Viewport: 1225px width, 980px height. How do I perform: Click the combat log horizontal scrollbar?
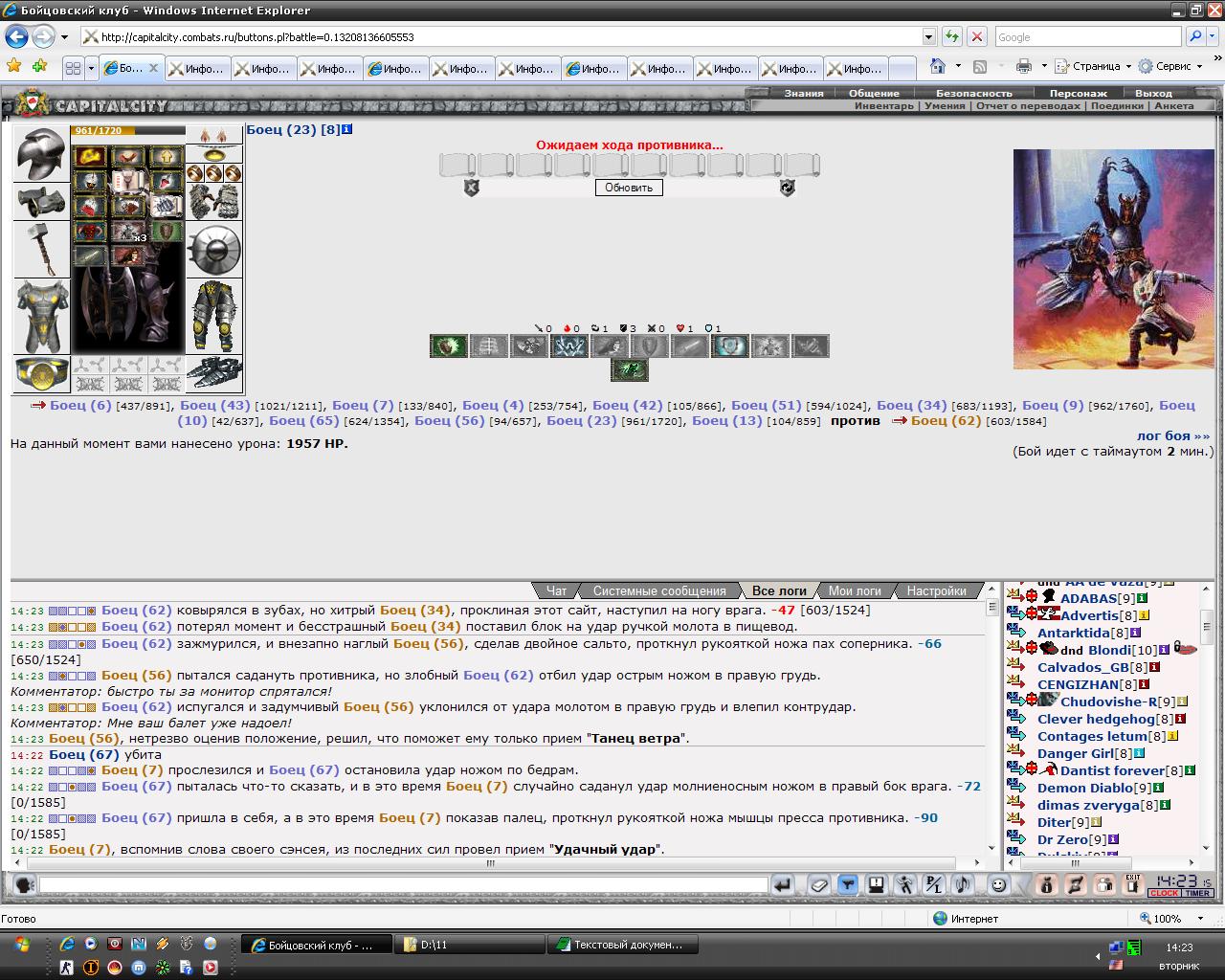(498, 862)
